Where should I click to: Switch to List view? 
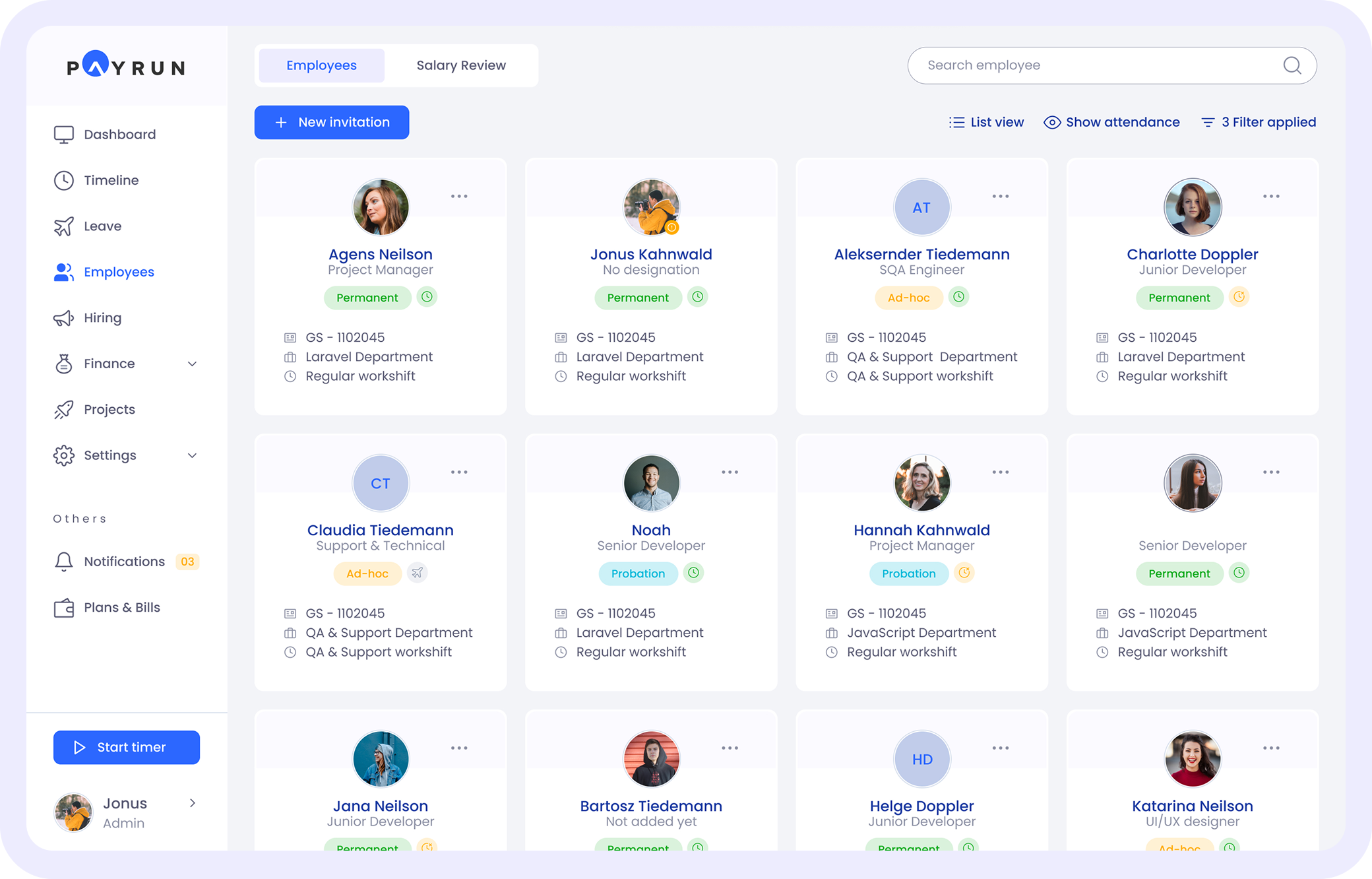987,122
